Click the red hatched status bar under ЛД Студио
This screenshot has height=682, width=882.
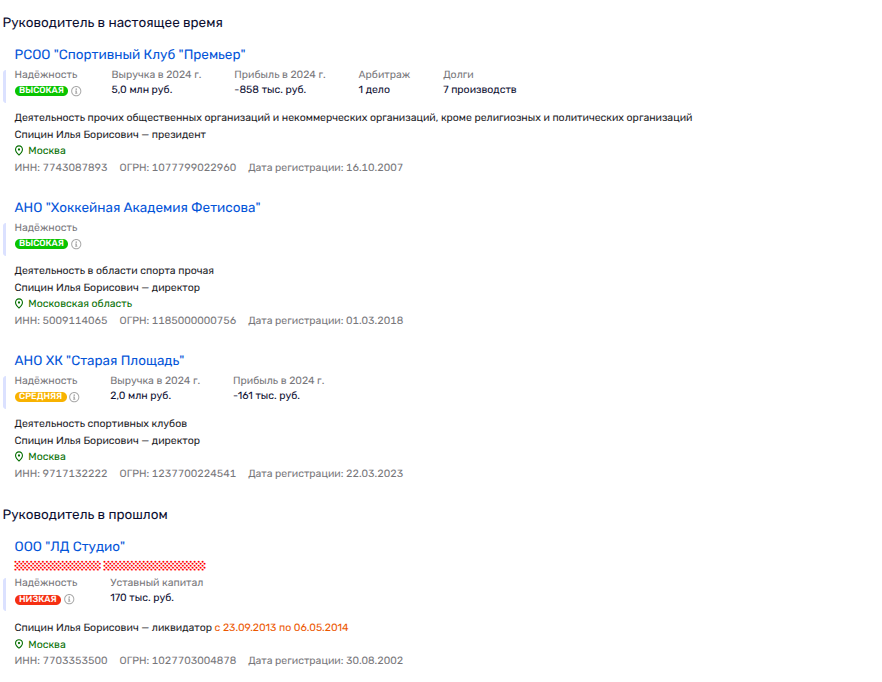point(110,565)
